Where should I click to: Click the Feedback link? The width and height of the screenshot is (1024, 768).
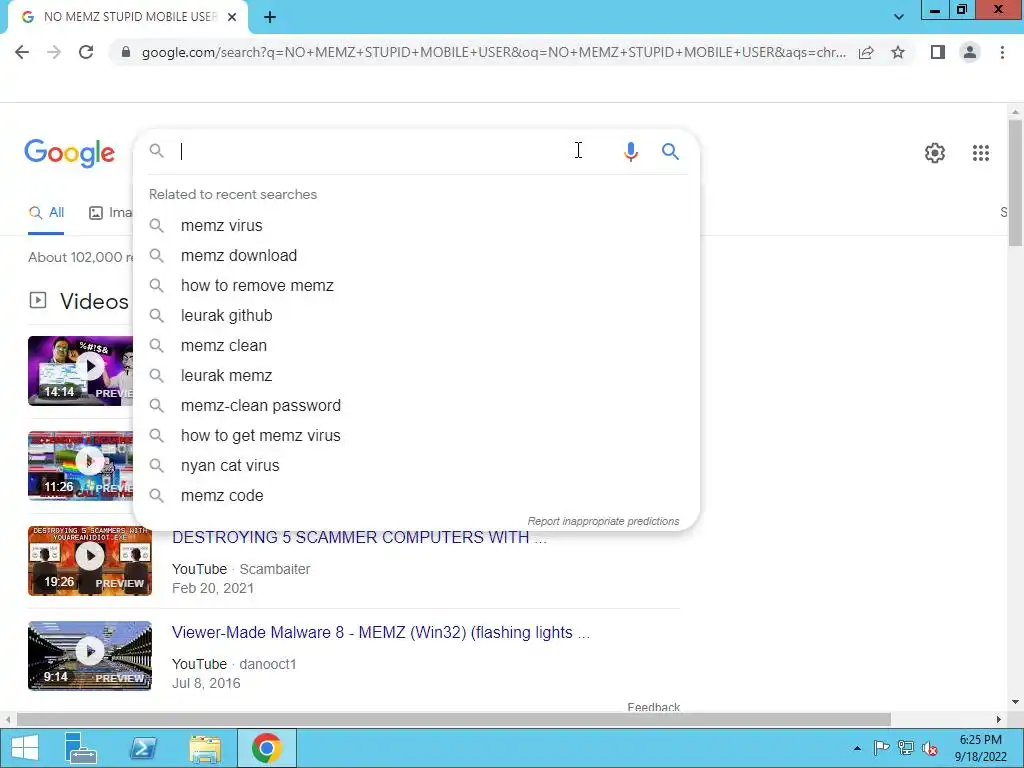pos(653,707)
